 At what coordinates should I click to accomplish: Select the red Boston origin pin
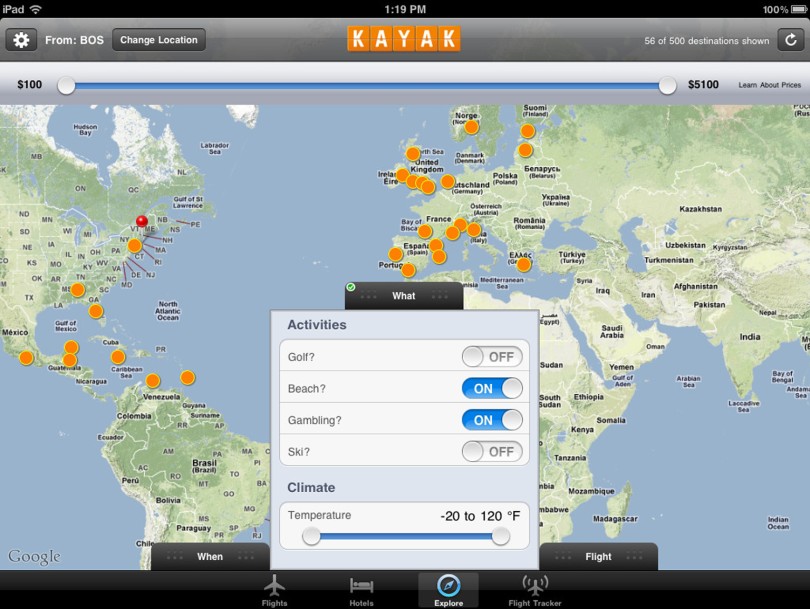142,222
